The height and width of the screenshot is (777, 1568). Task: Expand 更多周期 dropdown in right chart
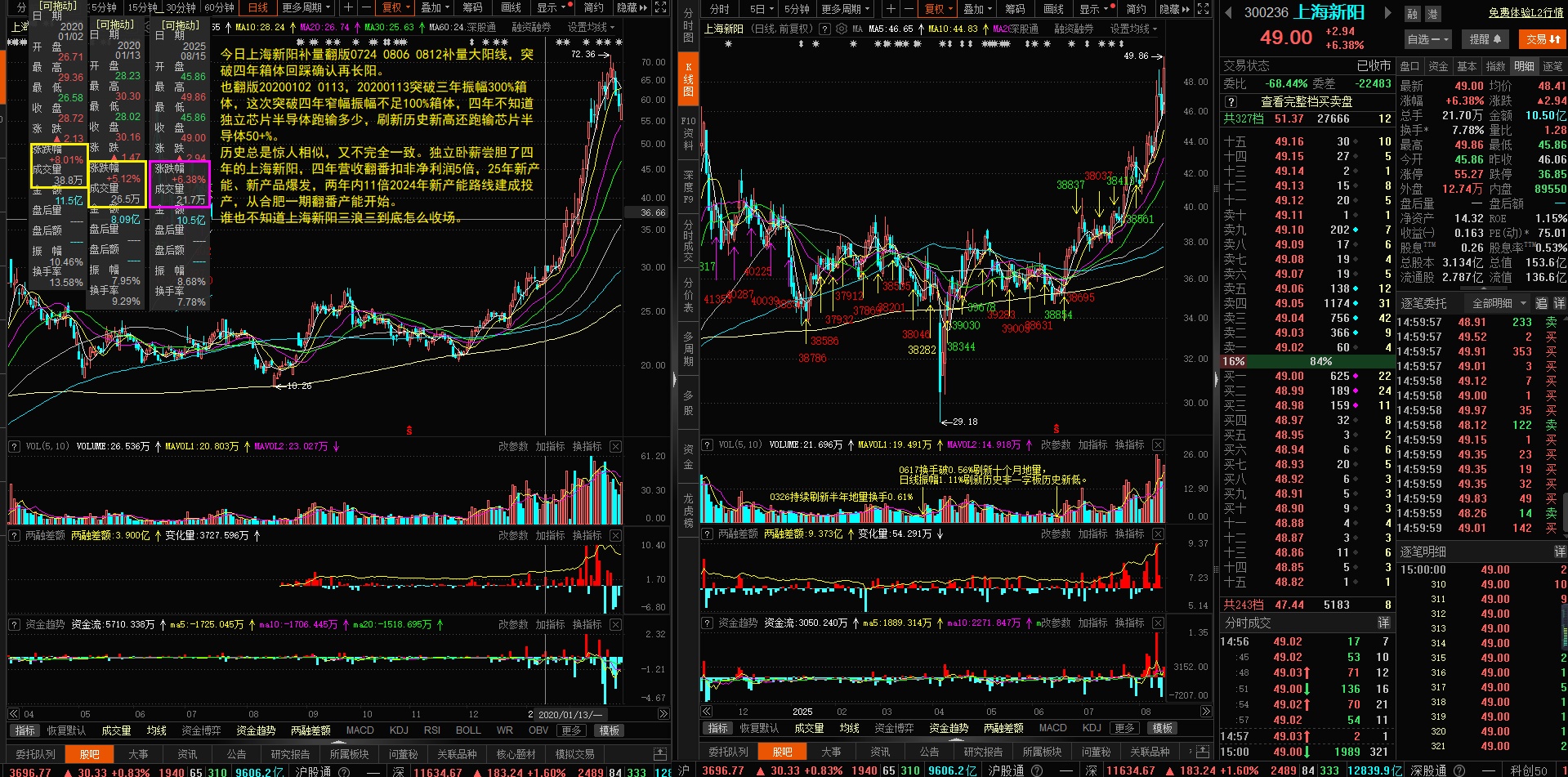tap(845, 8)
